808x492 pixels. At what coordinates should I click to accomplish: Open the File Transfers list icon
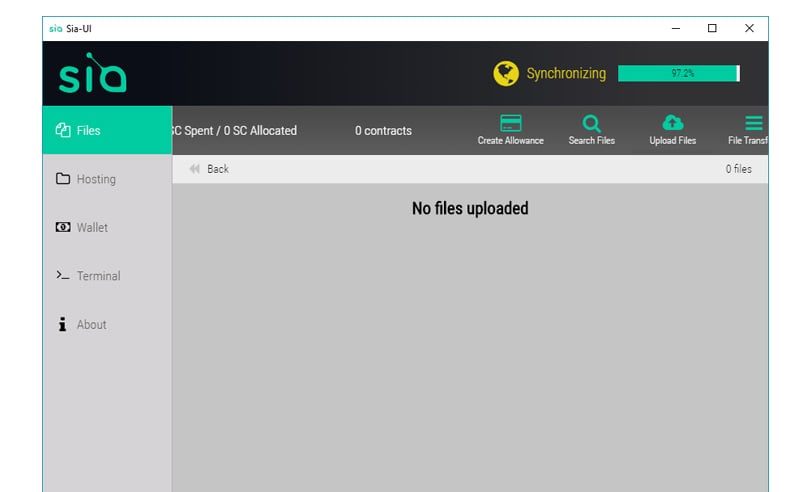pos(753,123)
